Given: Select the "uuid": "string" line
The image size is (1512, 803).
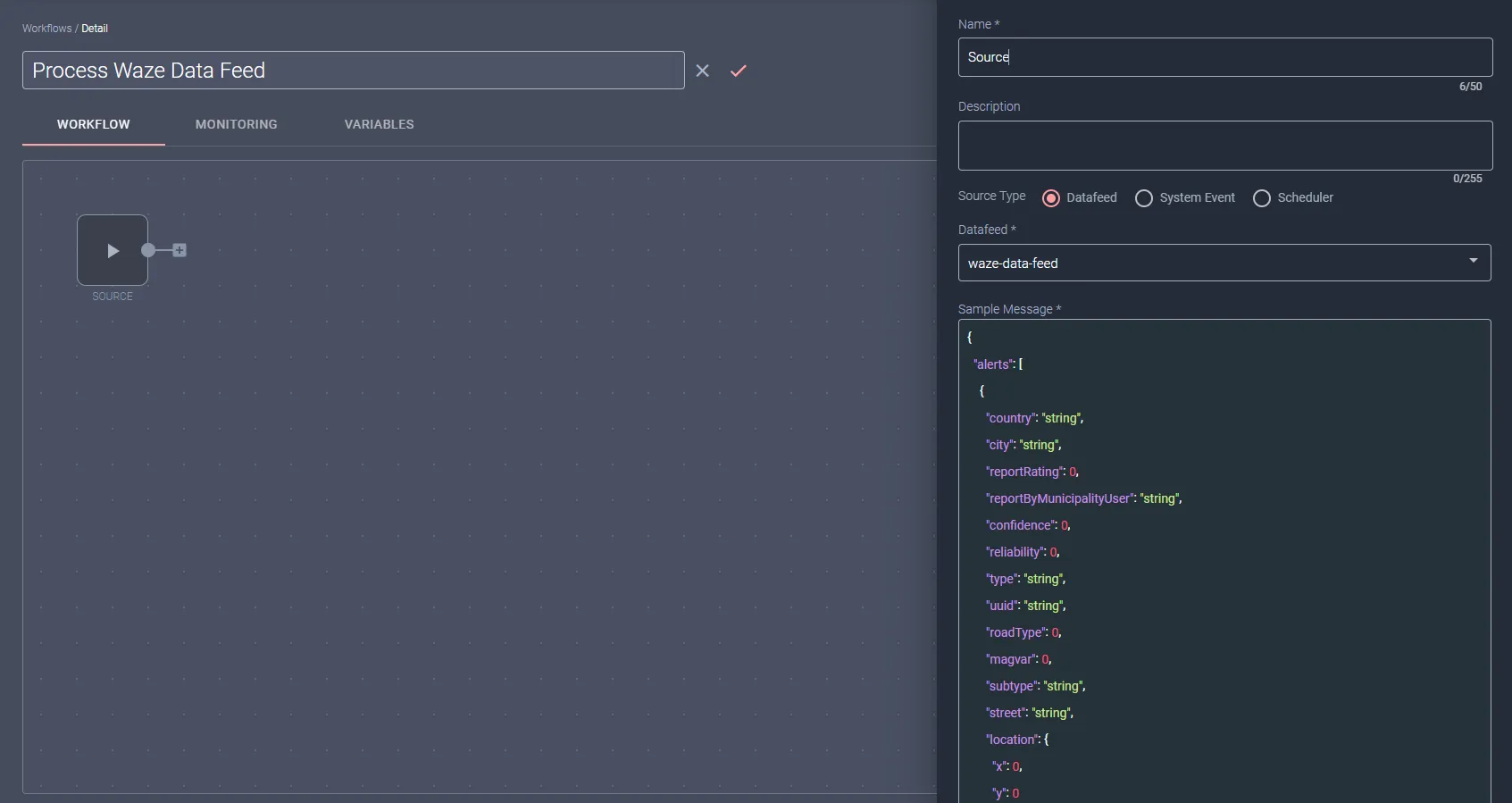Looking at the screenshot, I should (1026, 606).
